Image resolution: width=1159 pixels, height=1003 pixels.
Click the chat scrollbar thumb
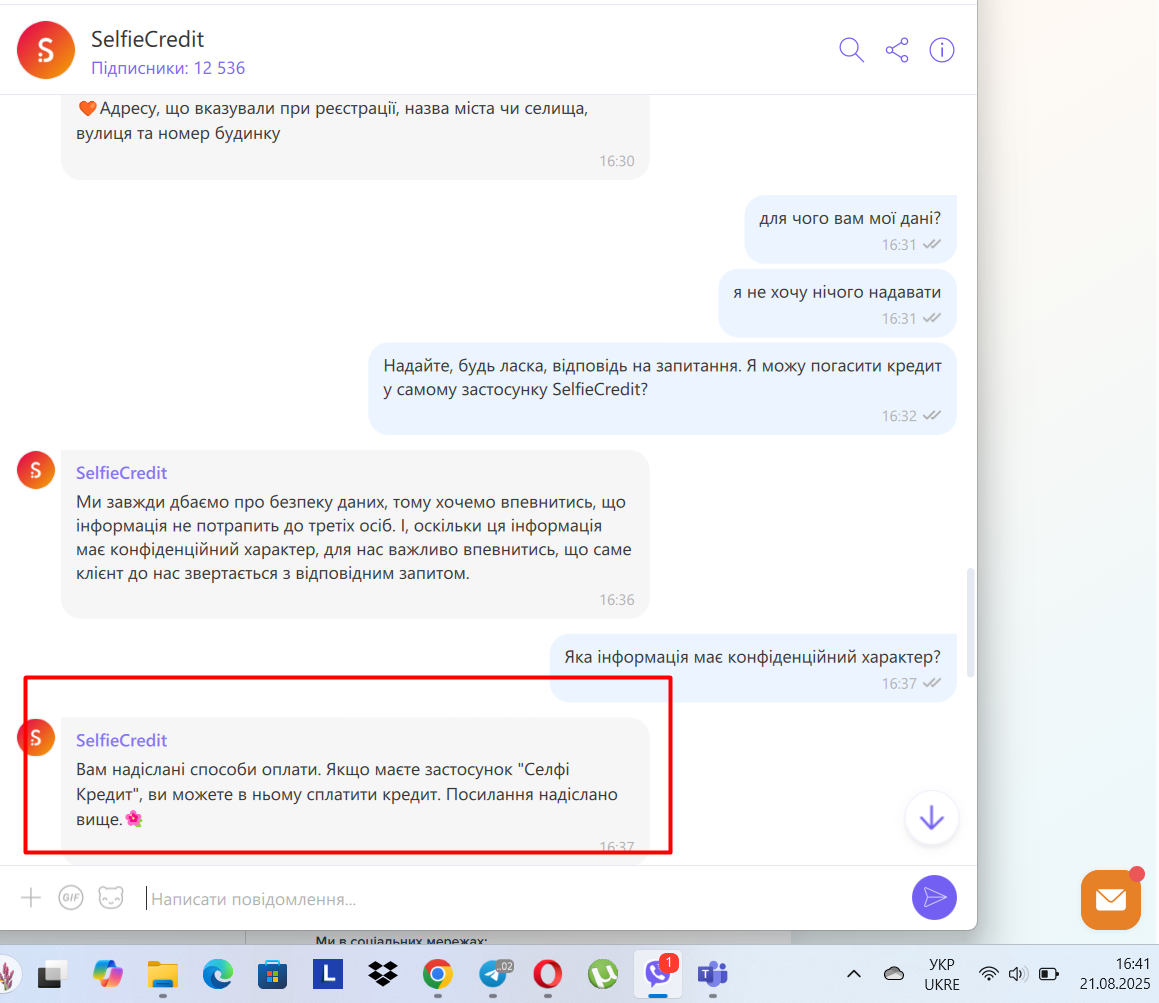coord(970,622)
